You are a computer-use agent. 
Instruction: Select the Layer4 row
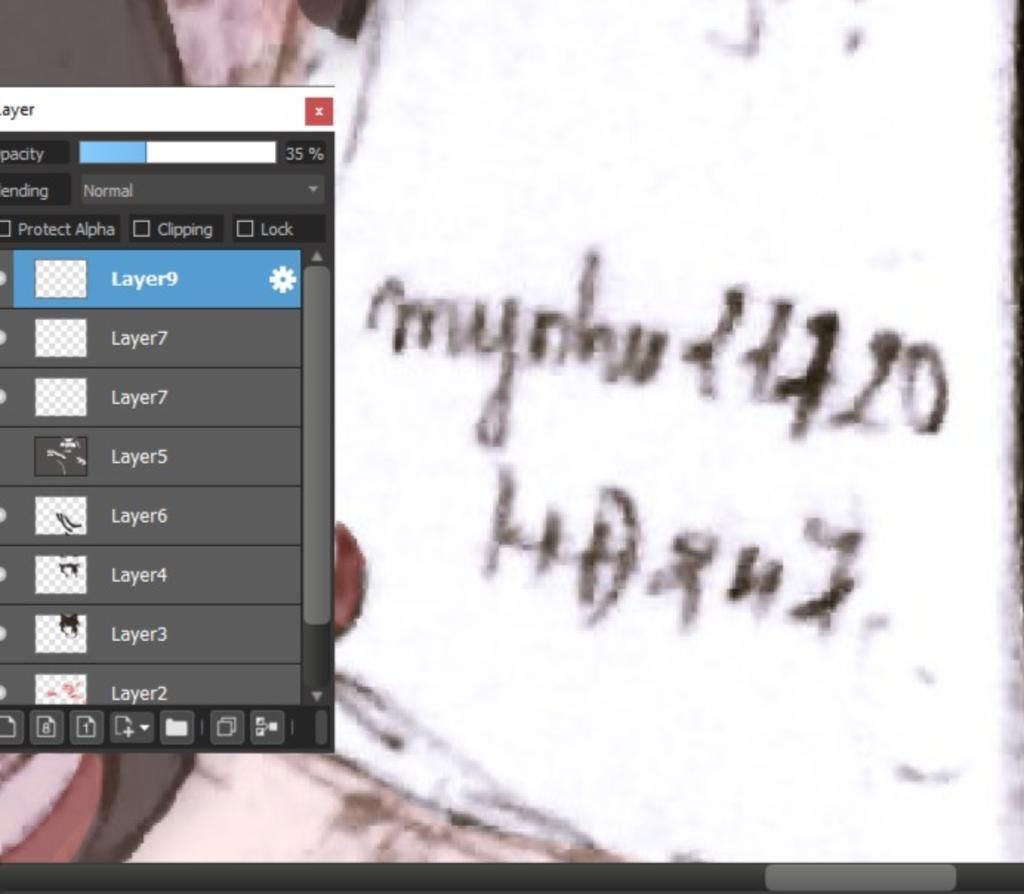150,575
